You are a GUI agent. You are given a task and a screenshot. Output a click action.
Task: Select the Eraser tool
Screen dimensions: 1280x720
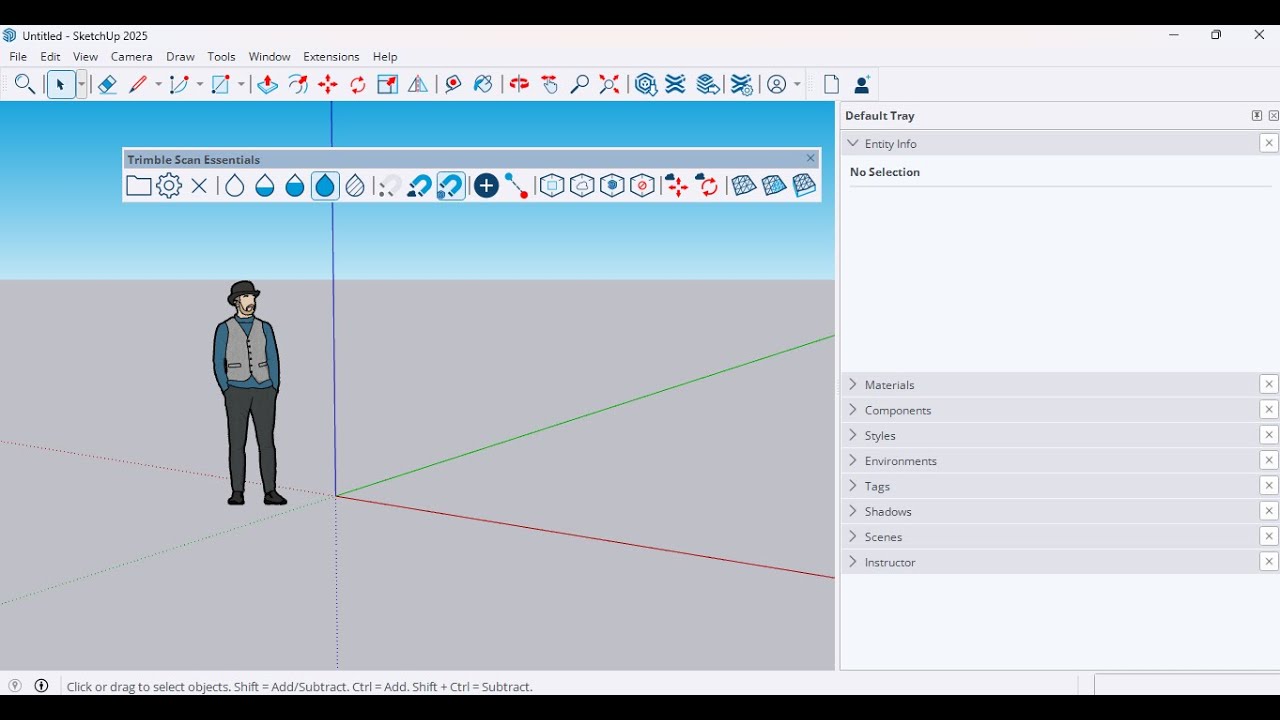(107, 85)
